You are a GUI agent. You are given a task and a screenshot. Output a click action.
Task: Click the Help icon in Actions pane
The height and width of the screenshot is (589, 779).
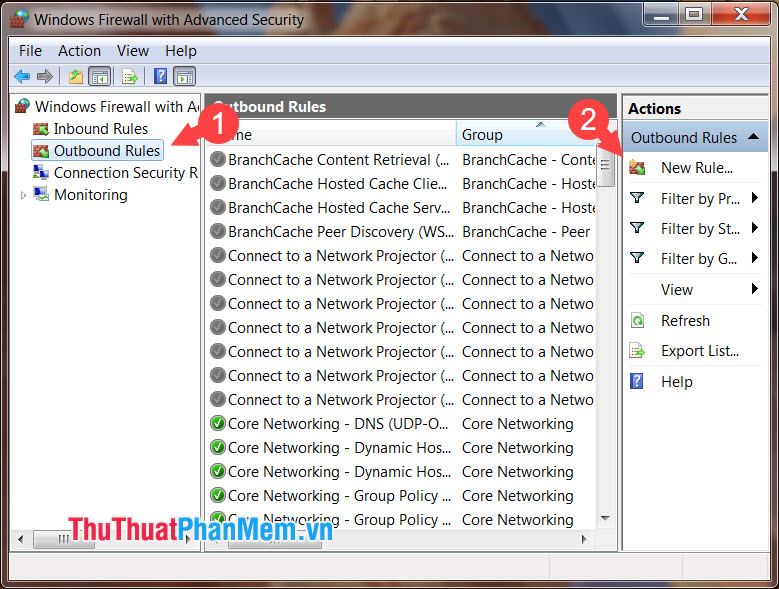pyautogui.click(x=636, y=381)
